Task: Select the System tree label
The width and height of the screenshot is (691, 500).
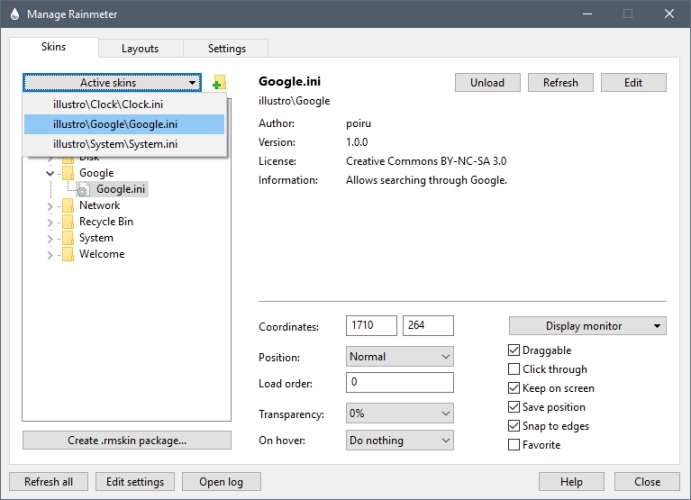Action: point(96,238)
